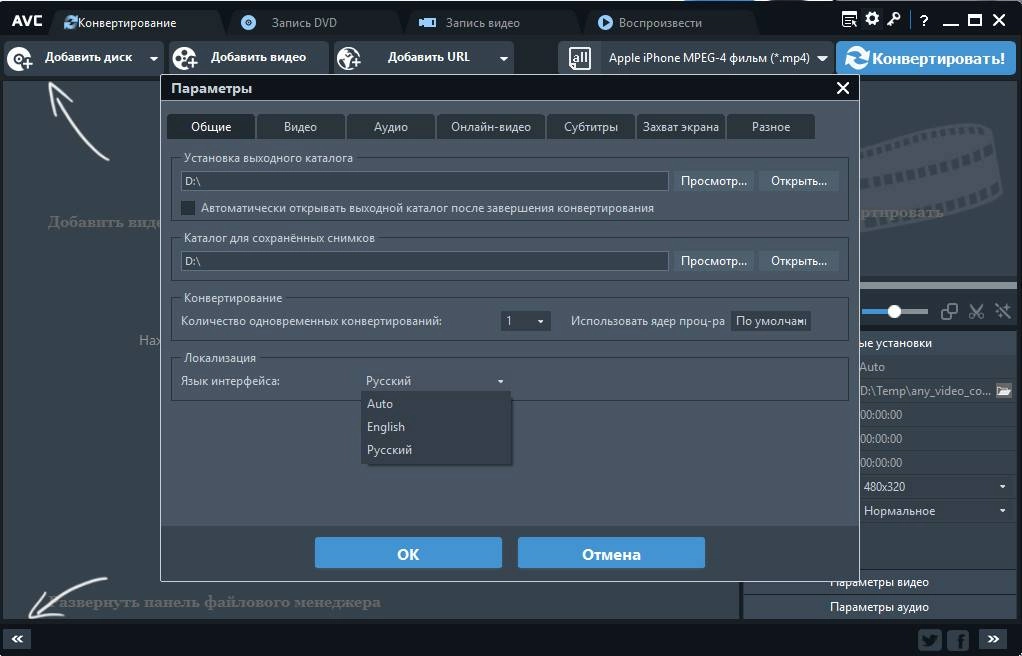This screenshot has height=656, width=1022.
Task: Click the key registration icon
Action: click(894, 20)
